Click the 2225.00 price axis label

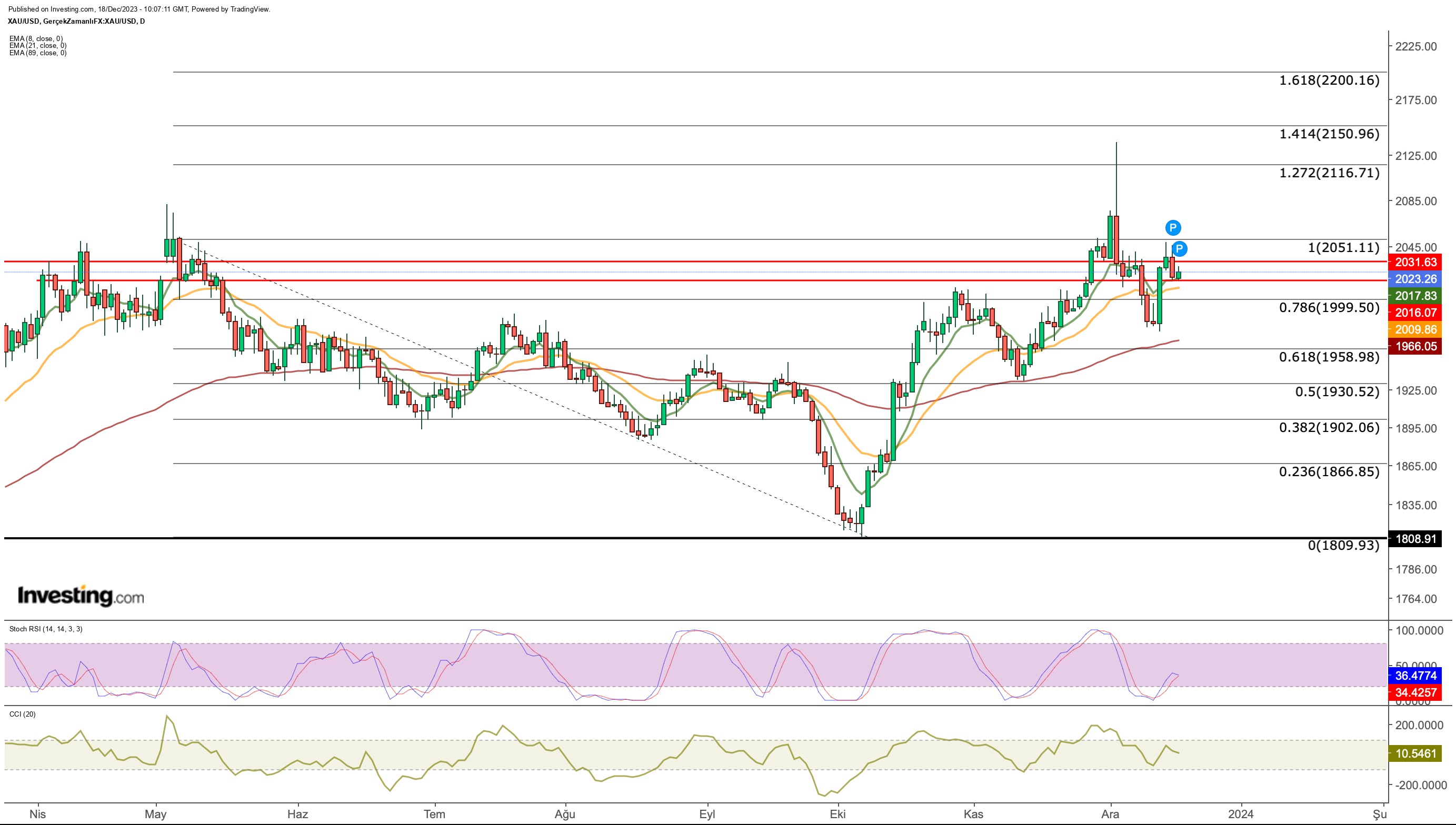point(1417,46)
